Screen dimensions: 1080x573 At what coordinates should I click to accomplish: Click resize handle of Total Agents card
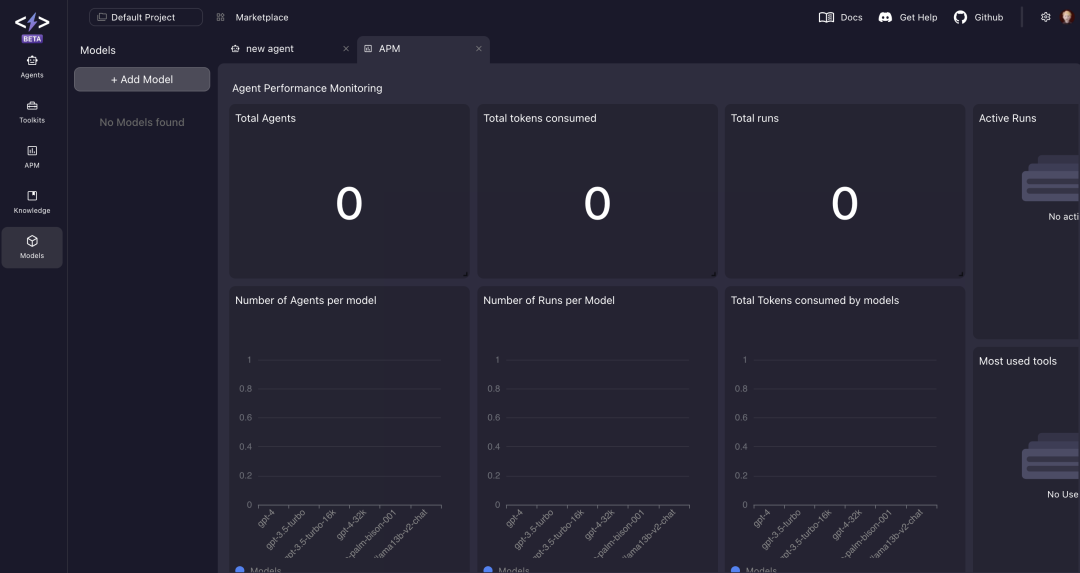pyautogui.click(x=465, y=273)
